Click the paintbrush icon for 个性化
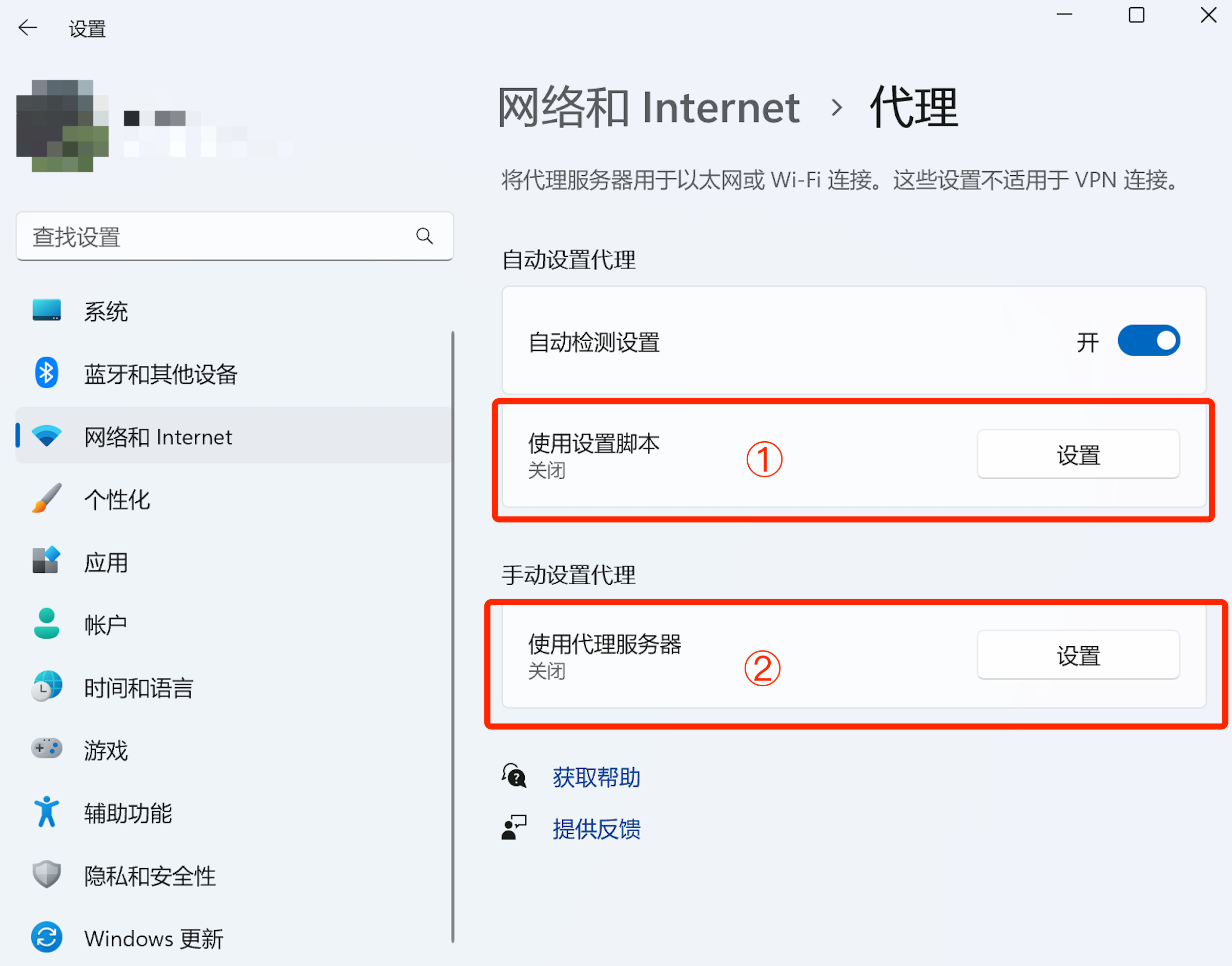The width and height of the screenshot is (1232, 966). pos(47,498)
